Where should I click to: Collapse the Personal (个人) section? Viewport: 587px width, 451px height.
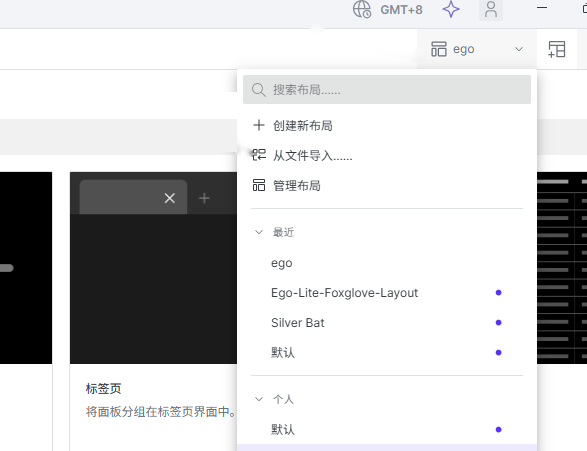(259, 399)
